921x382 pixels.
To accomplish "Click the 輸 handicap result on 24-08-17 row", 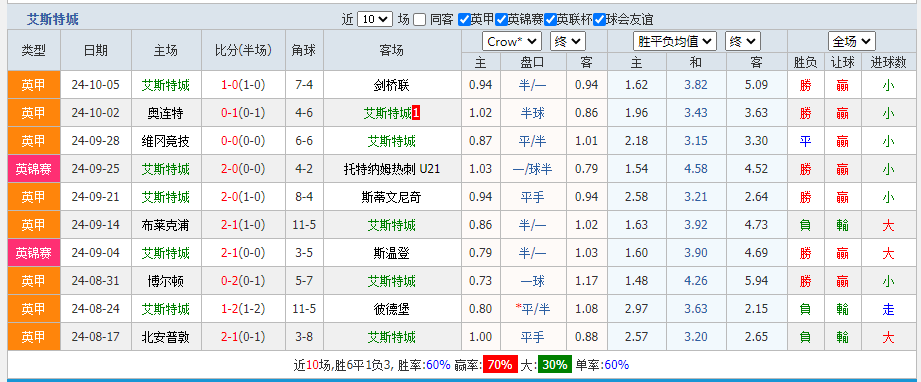I will tap(843, 337).
